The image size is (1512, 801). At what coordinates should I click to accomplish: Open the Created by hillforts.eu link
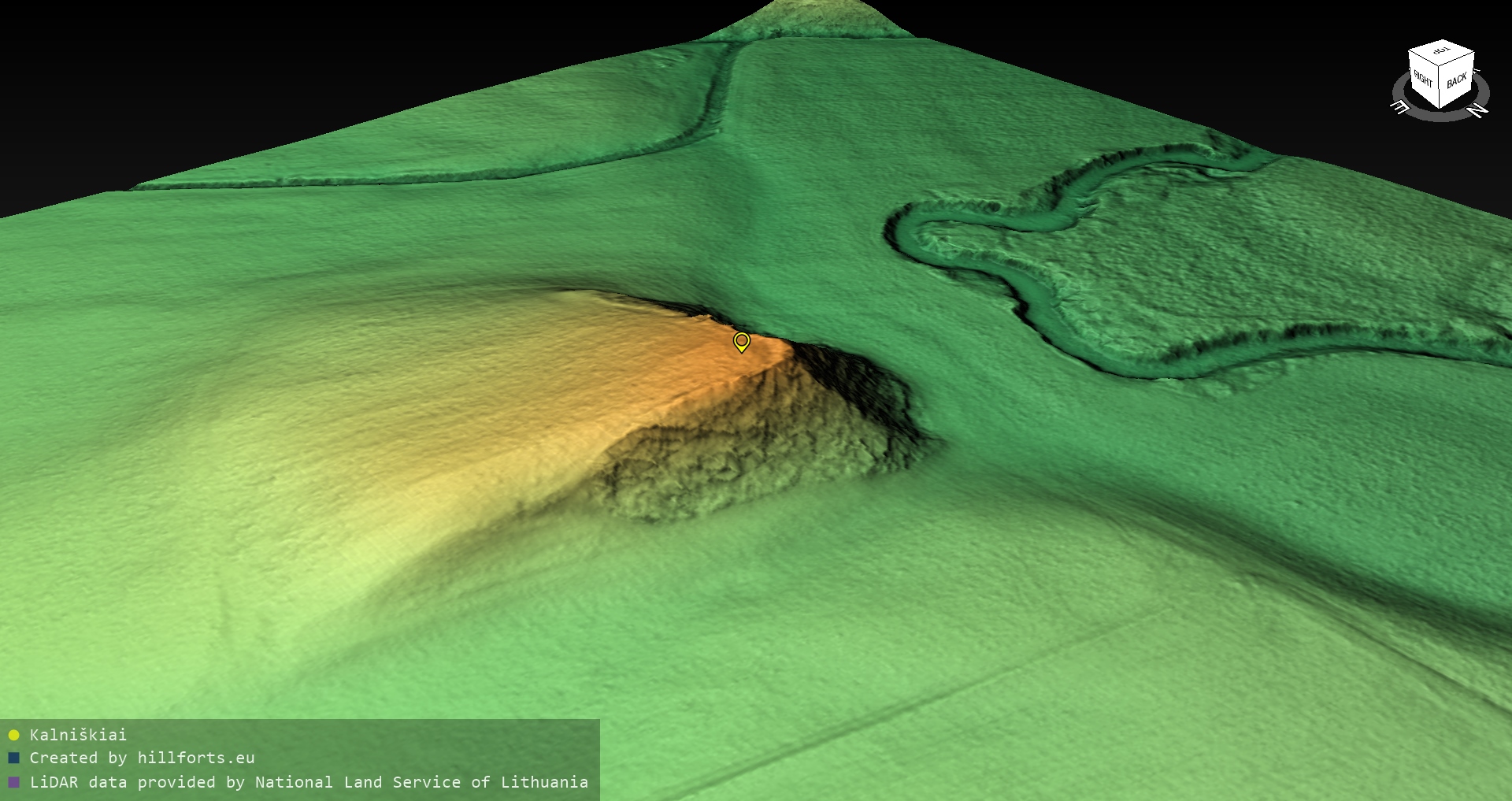[x=142, y=758]
